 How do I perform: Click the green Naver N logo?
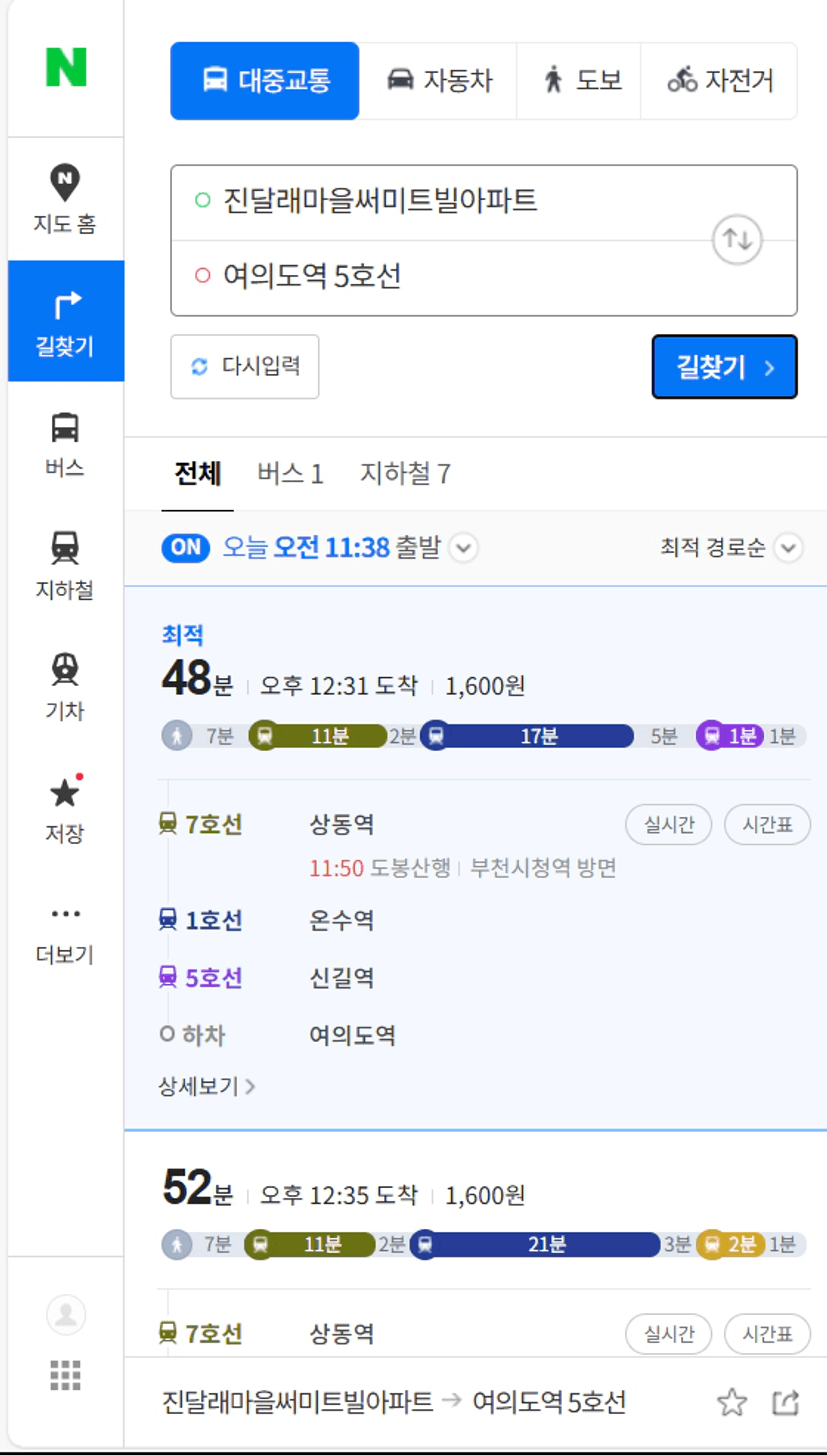click(x=66, y=67)
